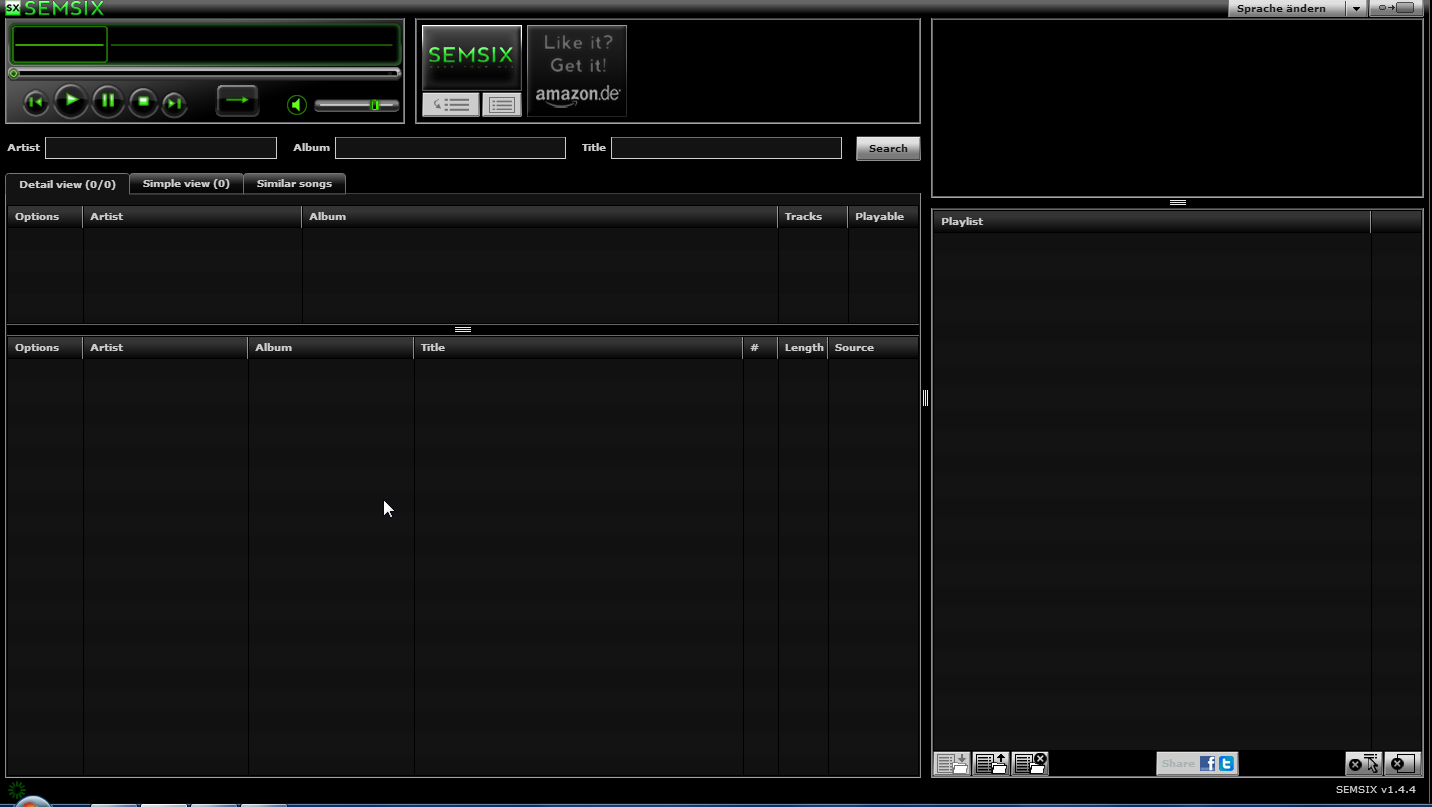The image size is (1432, 807).
Task: Click the Playlist column header
Action: point(1152,221)
